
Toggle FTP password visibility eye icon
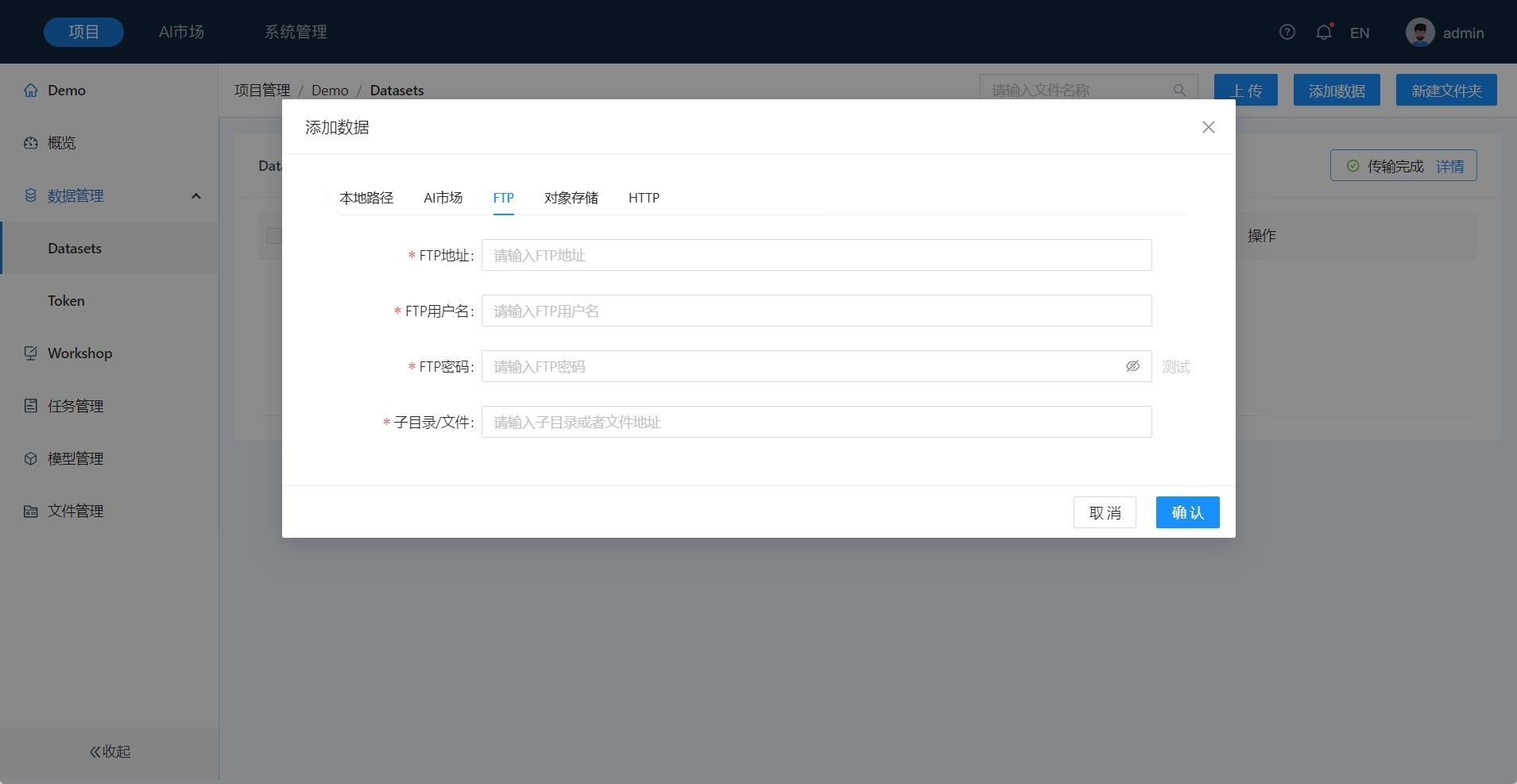[1132, 366]
